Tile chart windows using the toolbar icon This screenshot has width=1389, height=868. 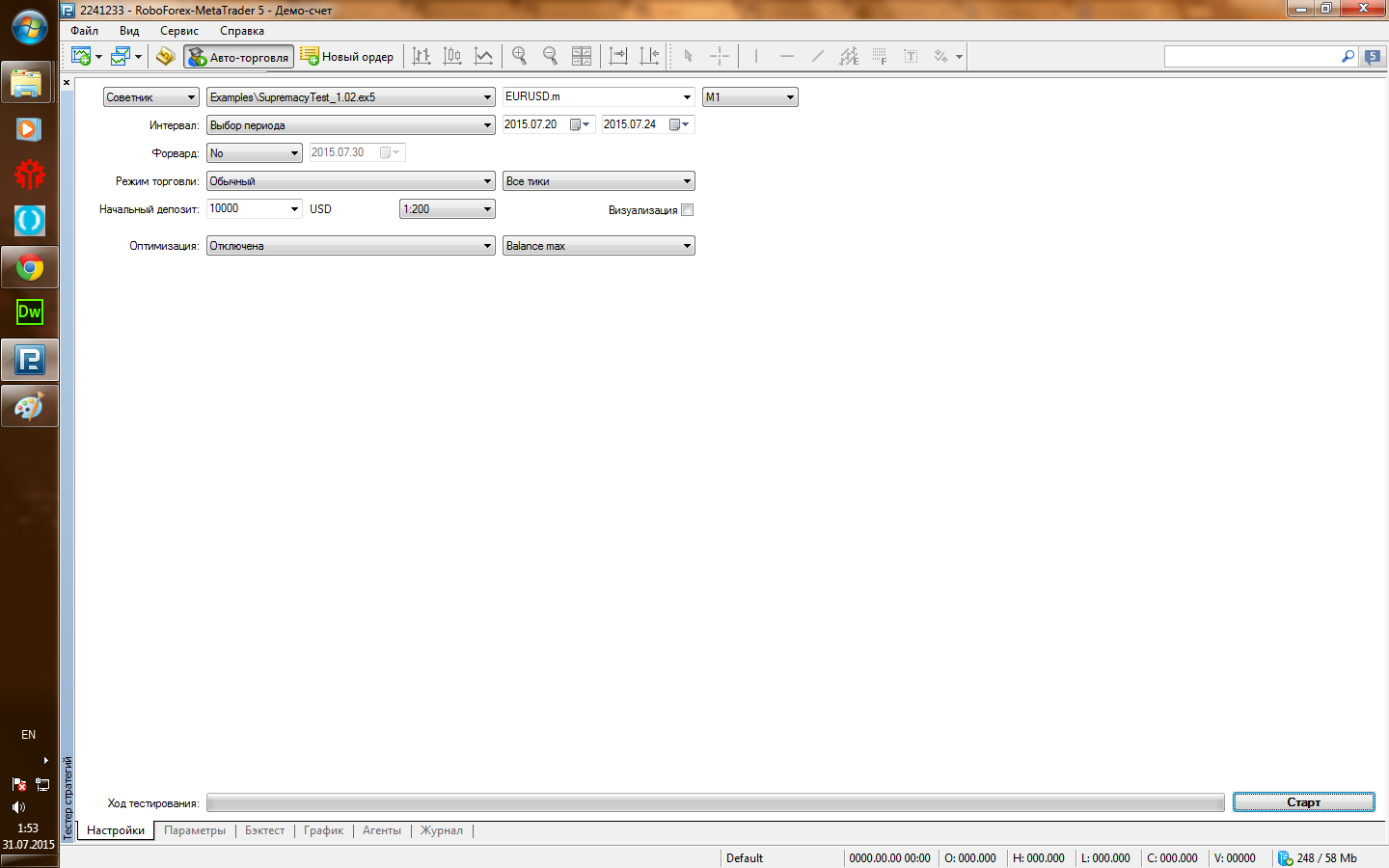[582, 57]
